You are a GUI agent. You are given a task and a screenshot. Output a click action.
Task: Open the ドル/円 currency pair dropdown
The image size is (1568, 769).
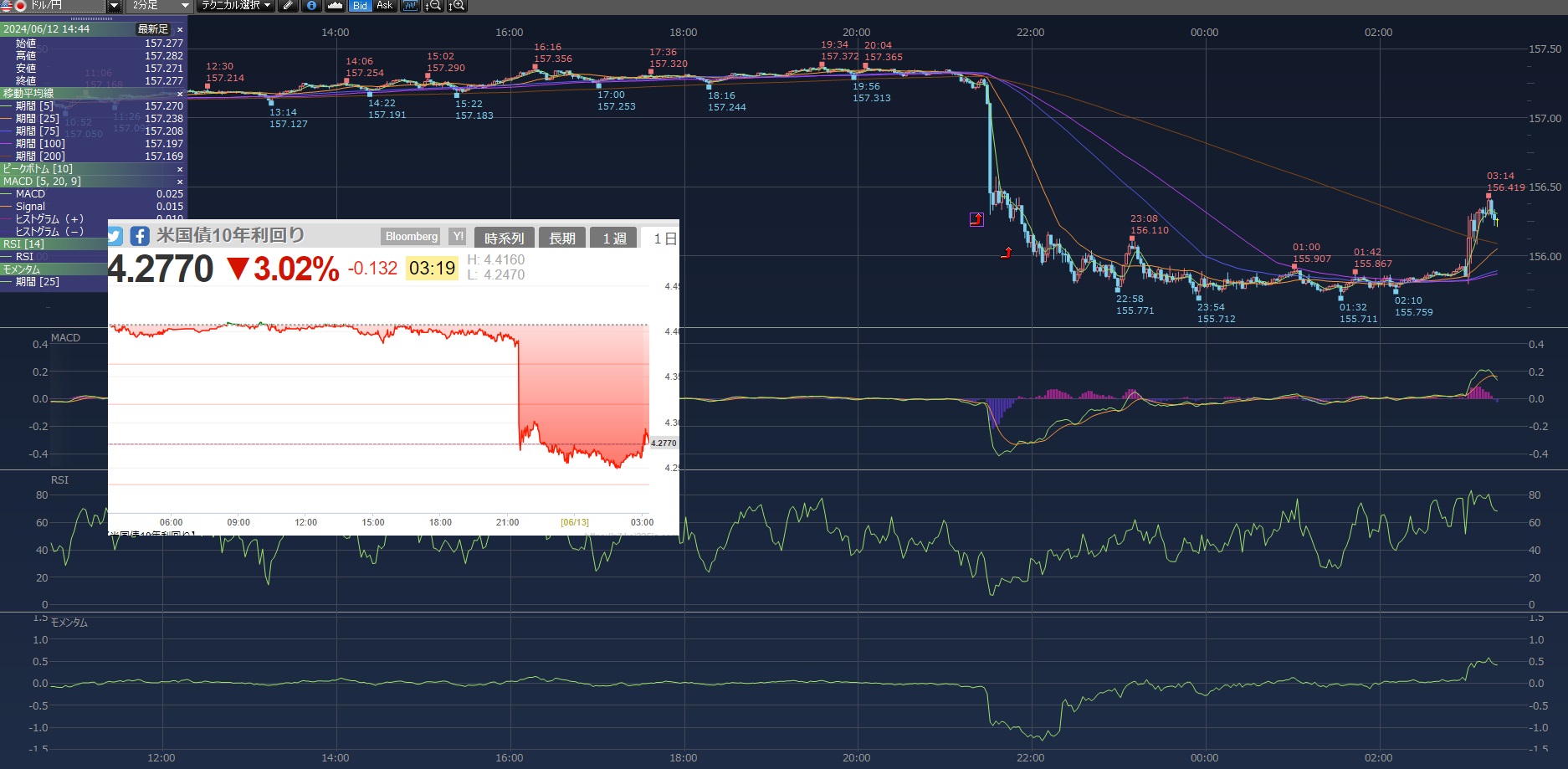point(114,6)
